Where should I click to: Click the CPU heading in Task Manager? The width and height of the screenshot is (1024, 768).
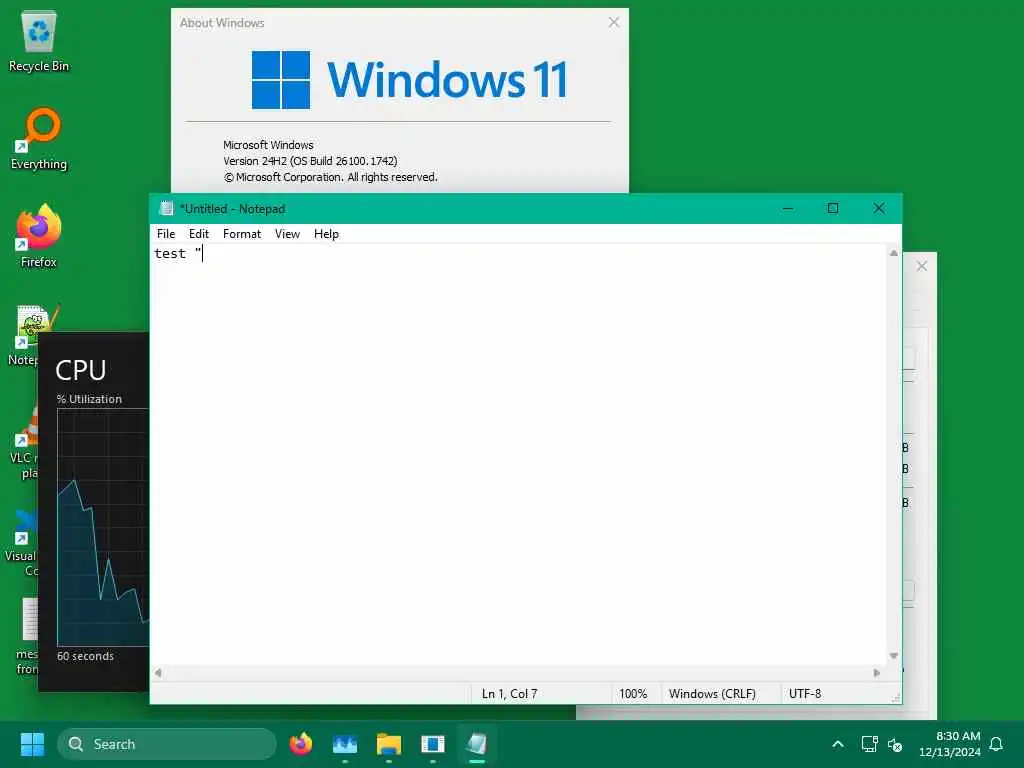[x=80, y=370]
